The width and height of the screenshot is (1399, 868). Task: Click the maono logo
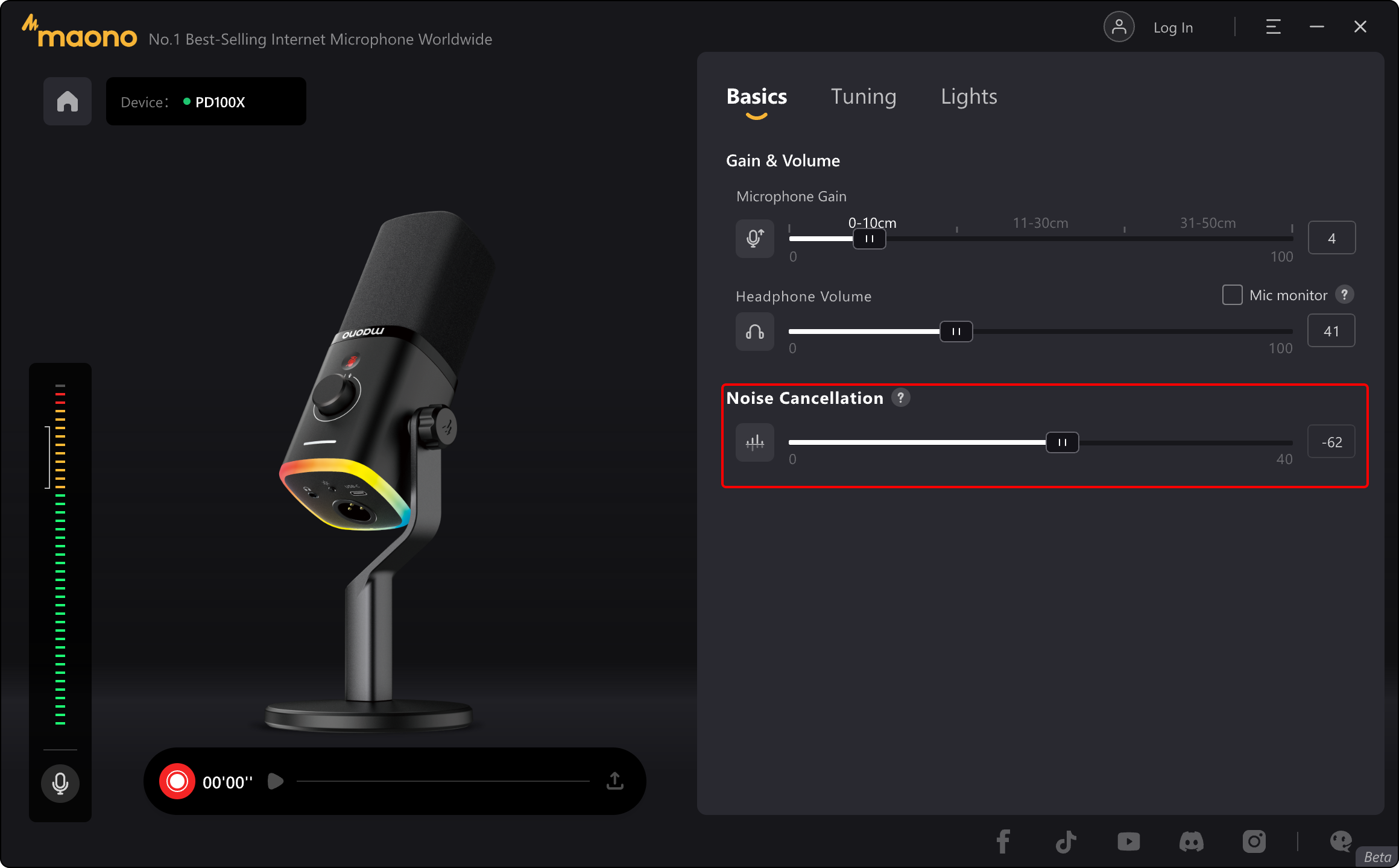pos(80,32)
